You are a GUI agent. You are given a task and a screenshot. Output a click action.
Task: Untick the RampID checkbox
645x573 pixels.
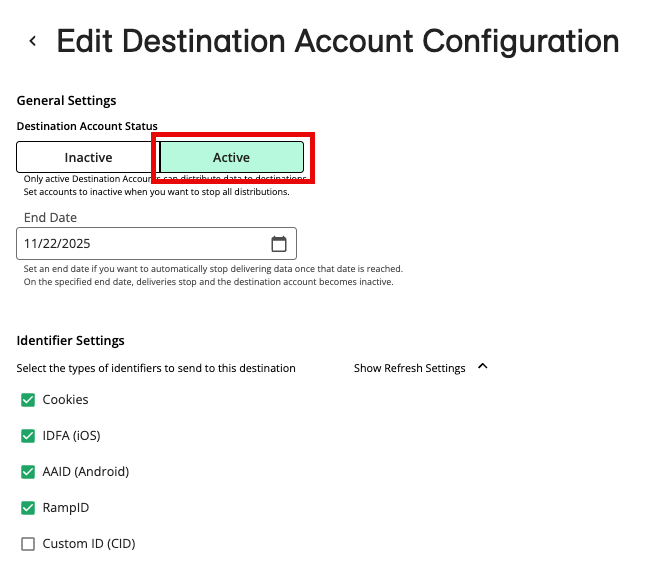[27, 508]
